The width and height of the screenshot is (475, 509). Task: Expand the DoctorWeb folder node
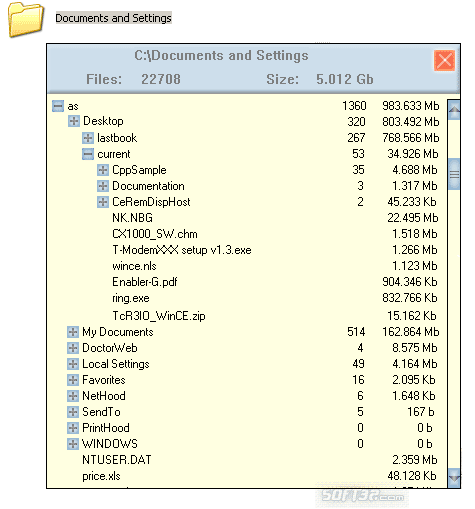pyautogui.click(x=73, y=348)
